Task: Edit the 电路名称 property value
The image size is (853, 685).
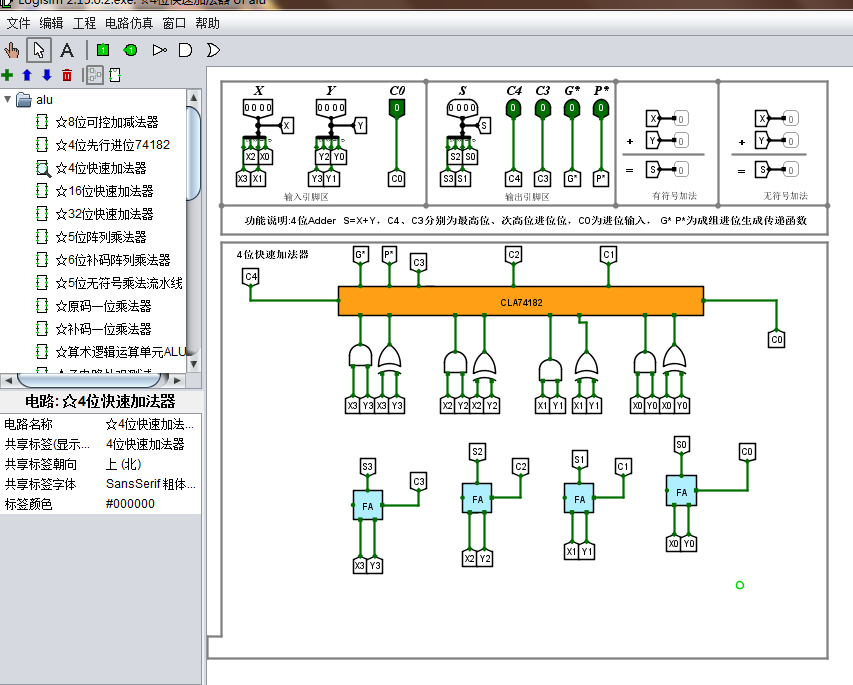Action: point(151,424)
